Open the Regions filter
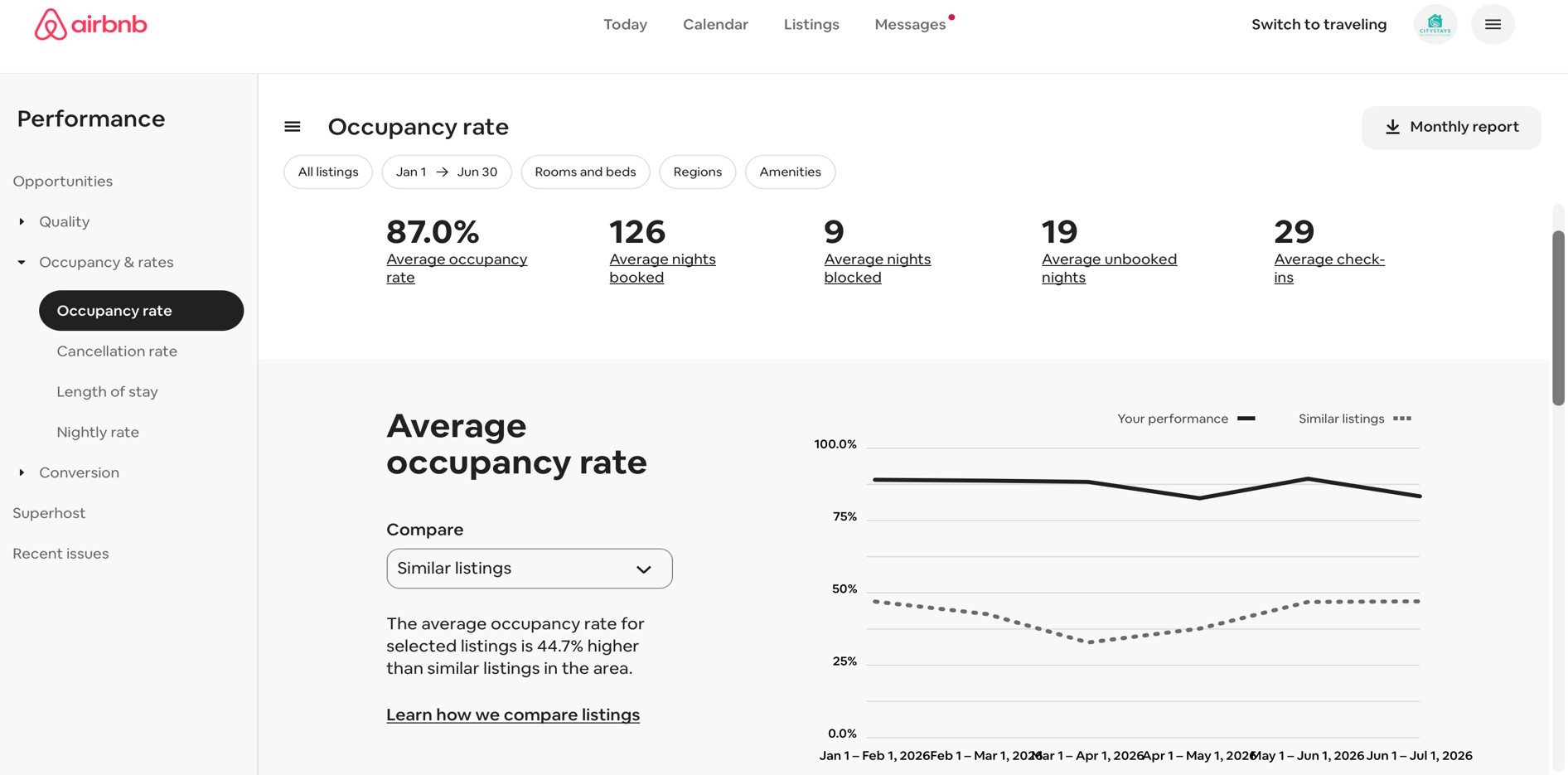 tap(697, 172)
